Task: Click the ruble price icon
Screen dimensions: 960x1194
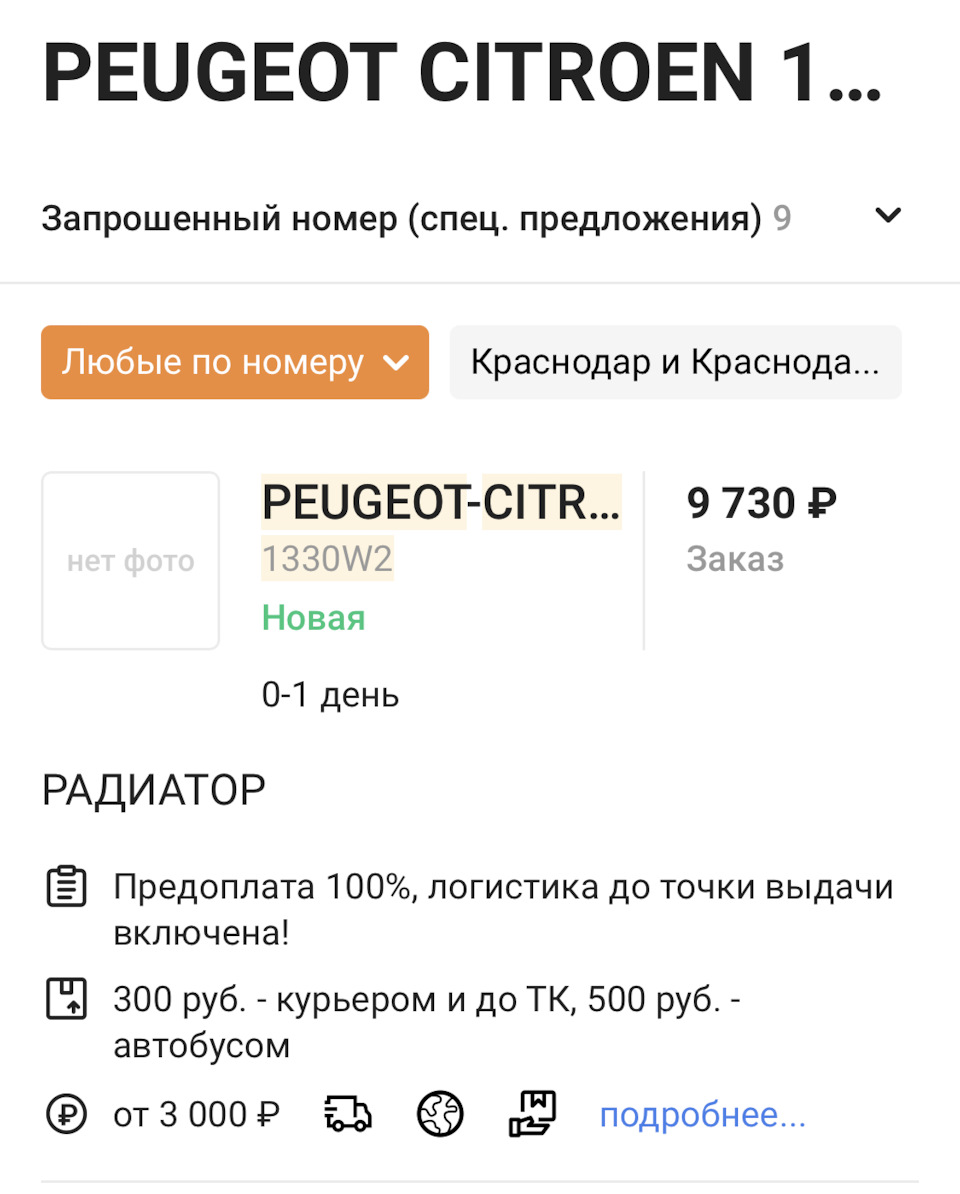Action: click(65, 1114)
